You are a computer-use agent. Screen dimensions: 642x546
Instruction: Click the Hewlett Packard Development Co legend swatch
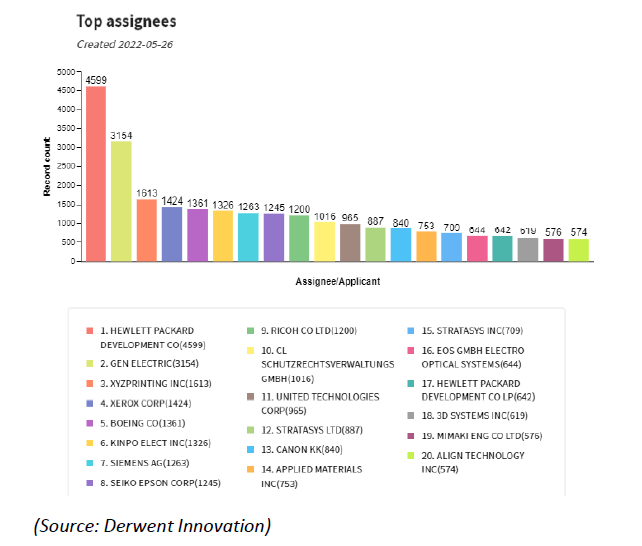pos(90,331)
